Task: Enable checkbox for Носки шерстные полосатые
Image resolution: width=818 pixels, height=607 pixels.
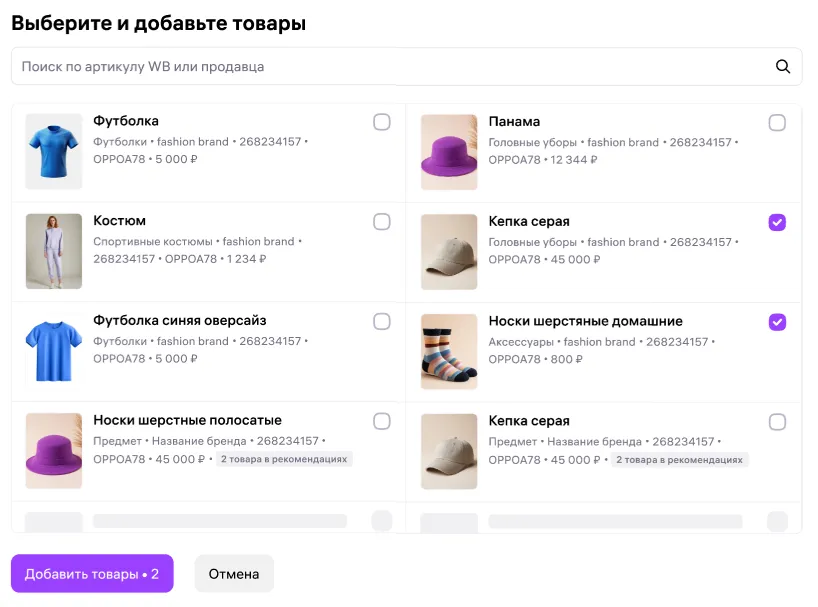Action: pos(382,422)
